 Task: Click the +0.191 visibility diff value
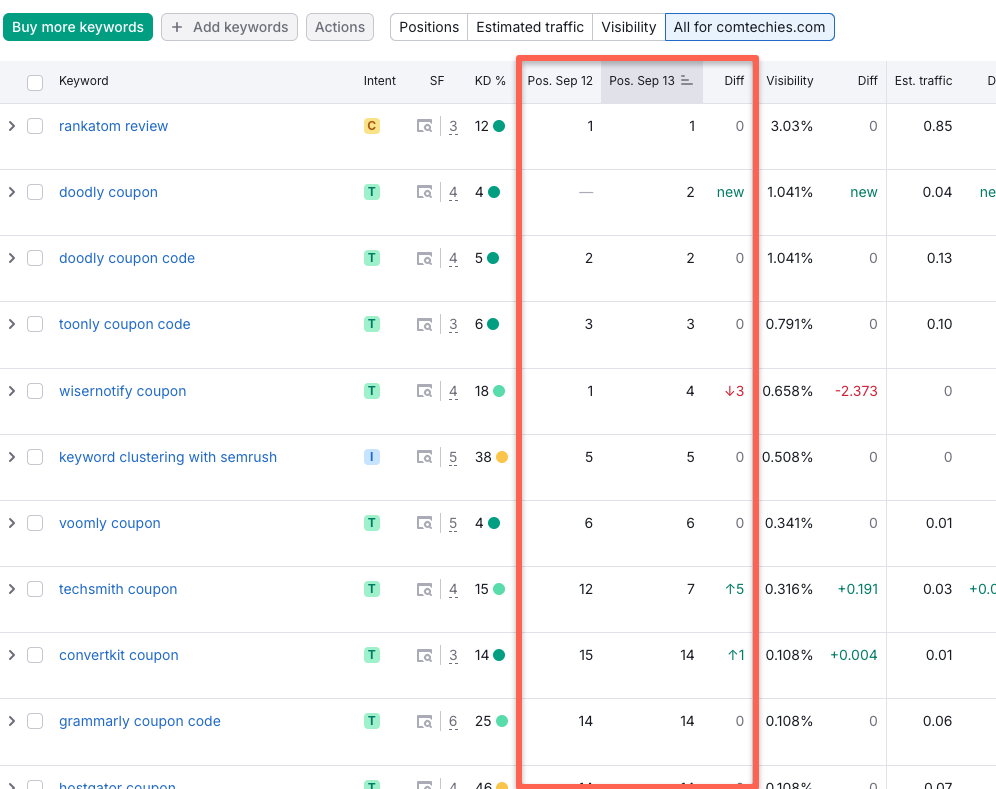[858, 589]
